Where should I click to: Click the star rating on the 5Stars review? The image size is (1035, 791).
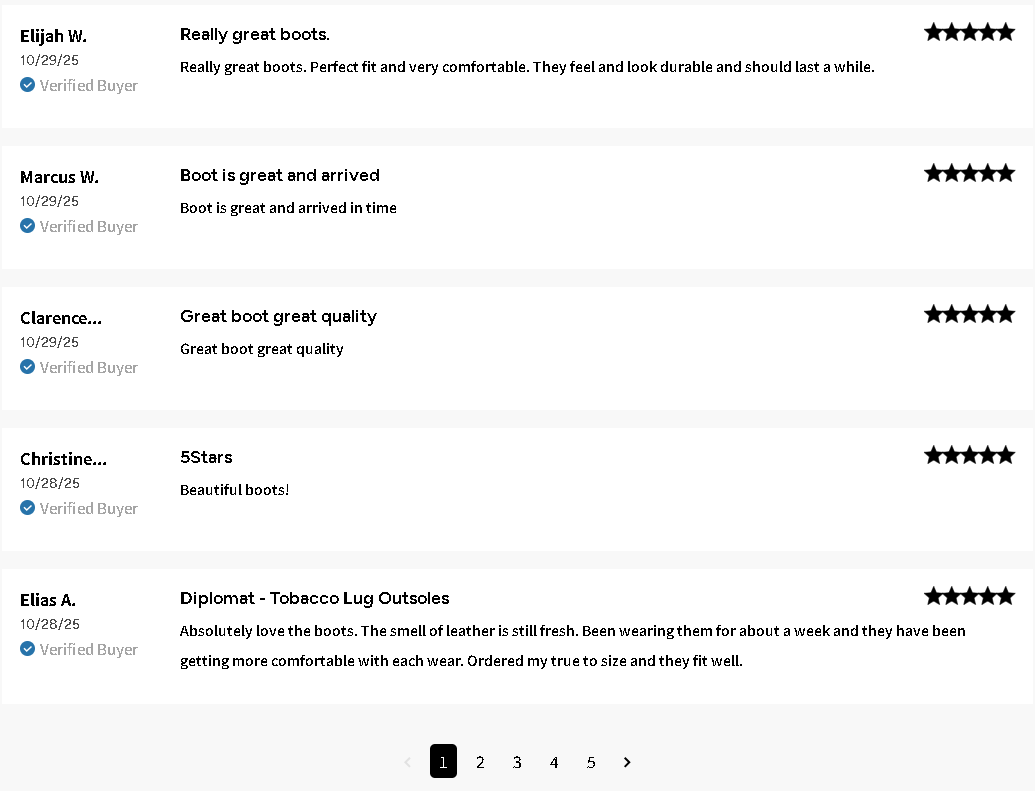(x=969, y=455)
